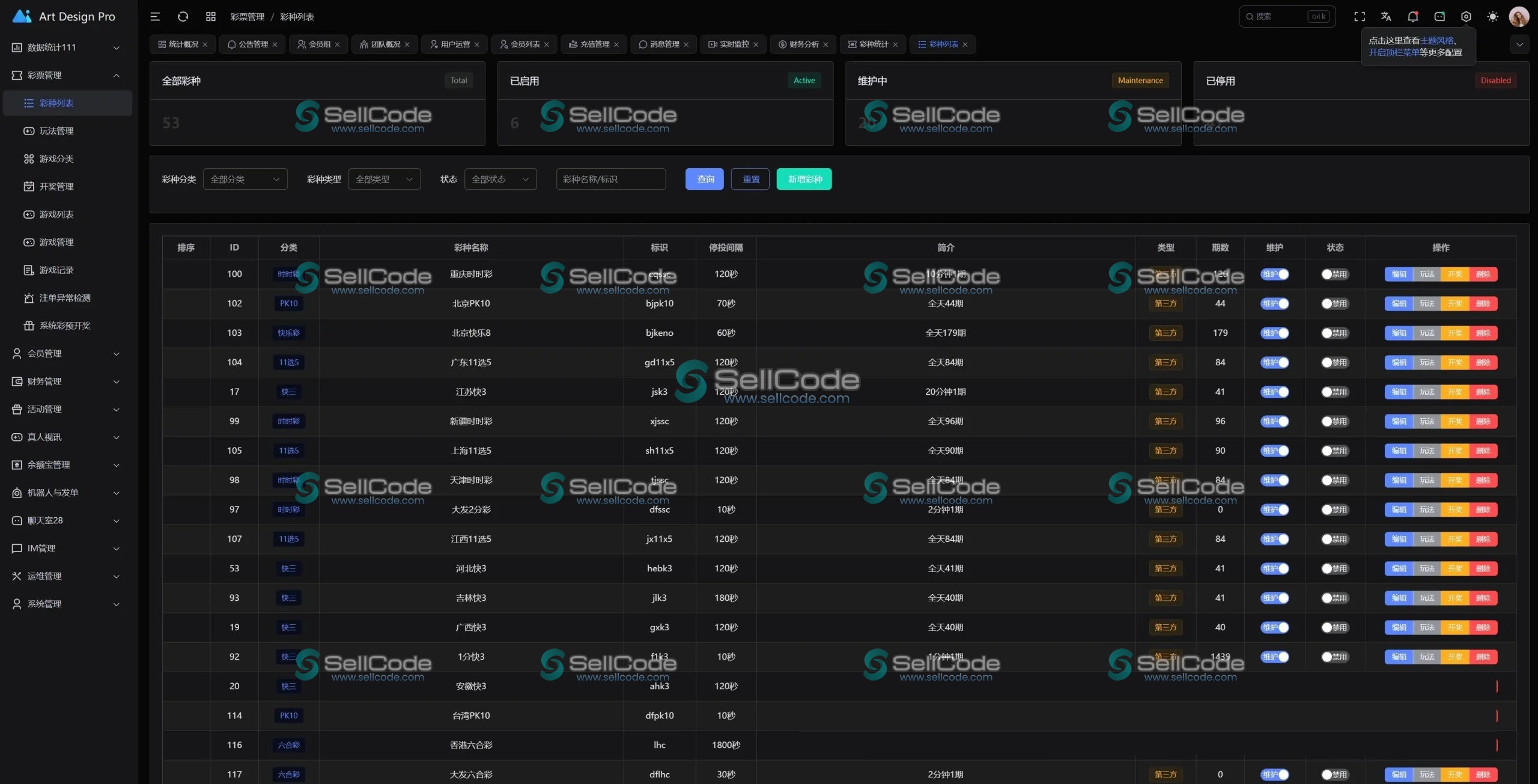The width and height of the screenshot is (1538, 784).
Task: Click the 游戏管理 sidebar icon
Action: tap(29, 242)
